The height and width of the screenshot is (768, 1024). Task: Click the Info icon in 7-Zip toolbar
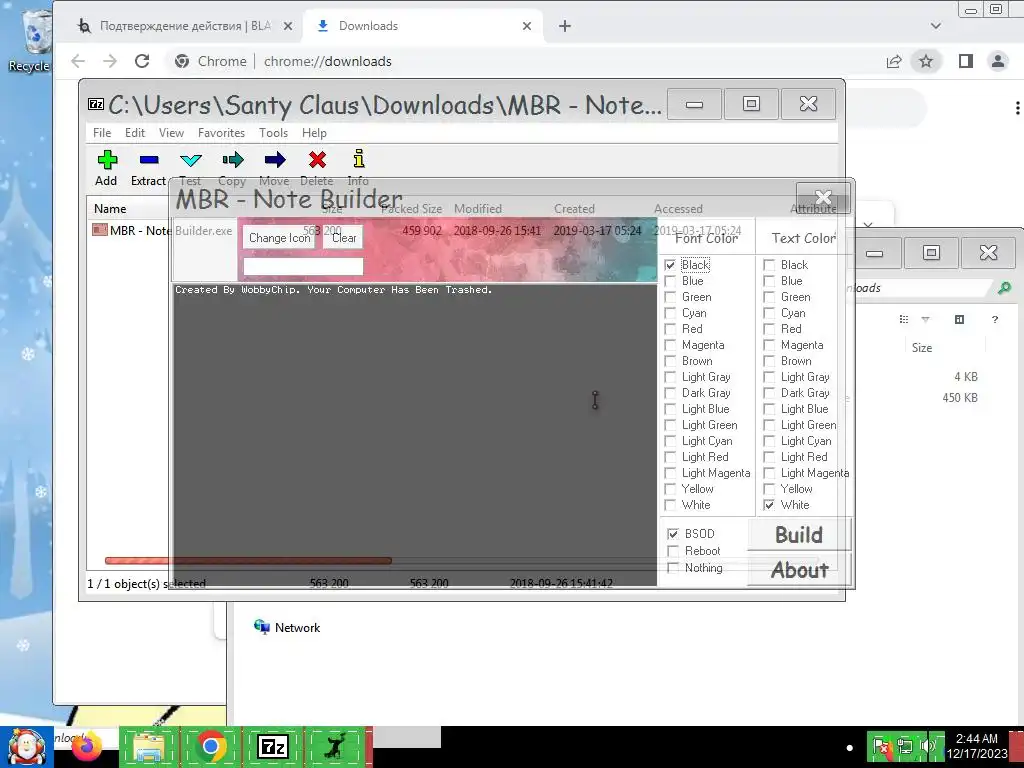(359, 159)
